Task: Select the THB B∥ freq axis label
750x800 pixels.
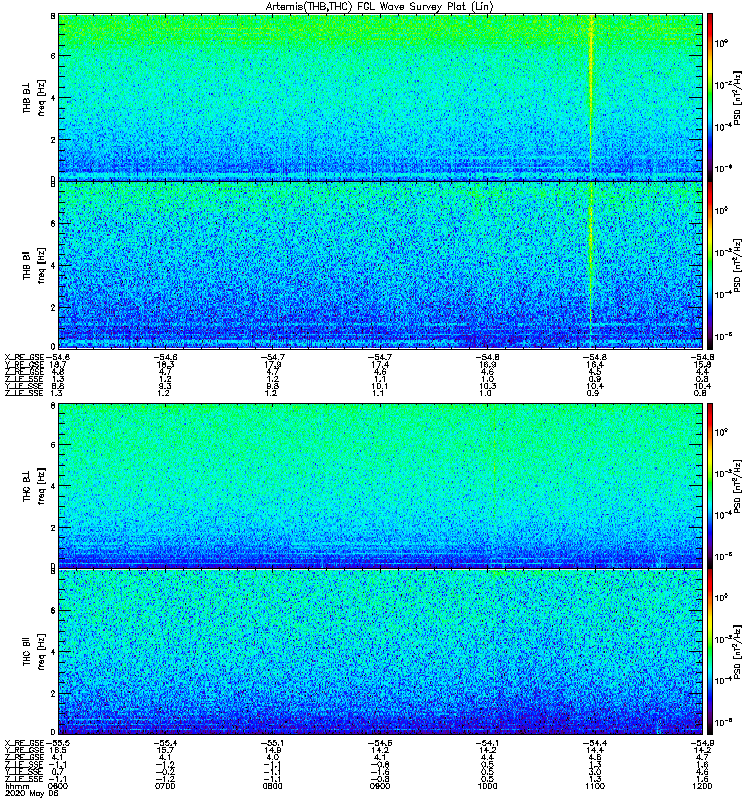Action: point(34,265)
